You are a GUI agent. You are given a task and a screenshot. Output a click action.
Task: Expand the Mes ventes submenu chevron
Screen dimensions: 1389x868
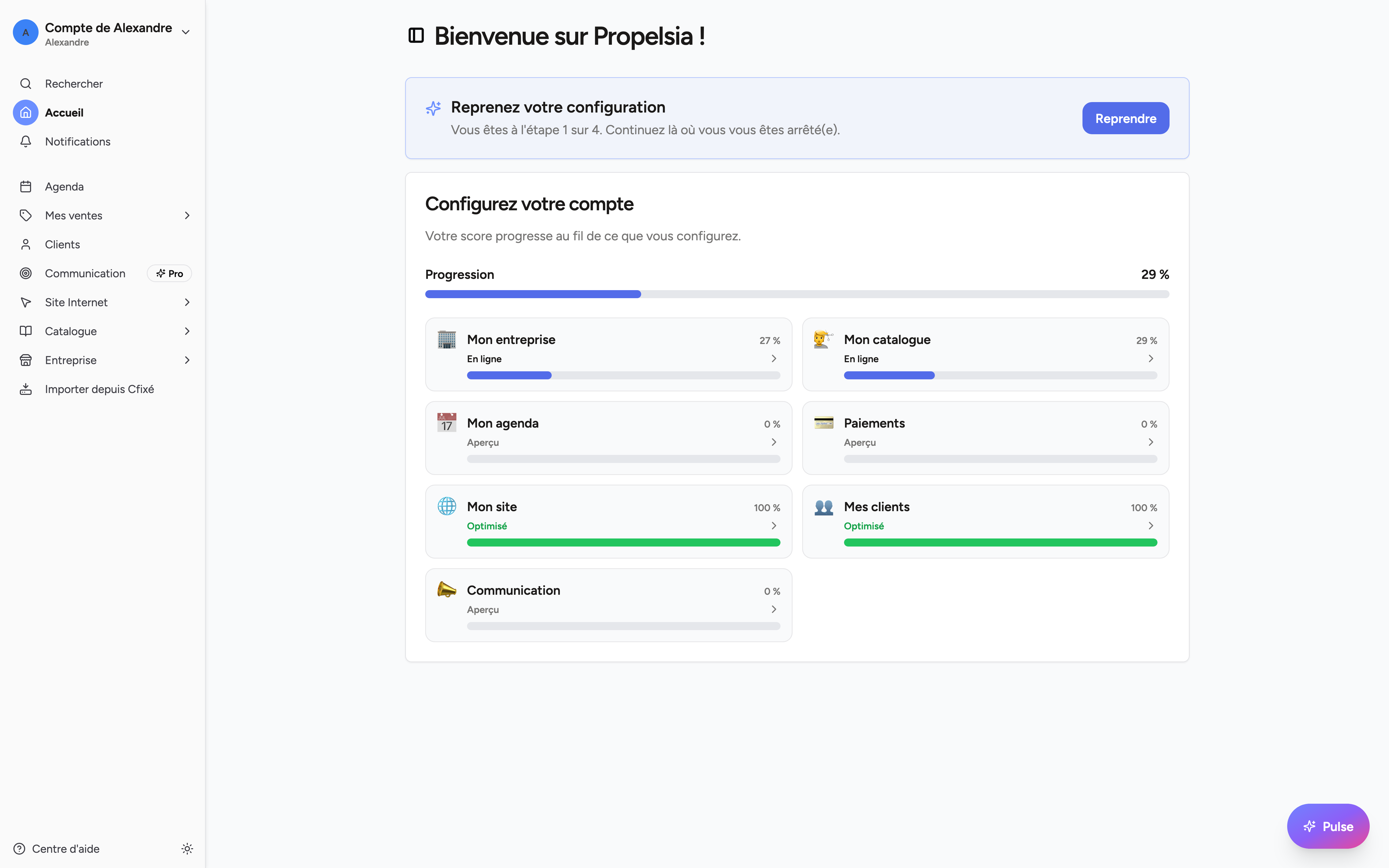pyautogui.click(x=187, y=215)
